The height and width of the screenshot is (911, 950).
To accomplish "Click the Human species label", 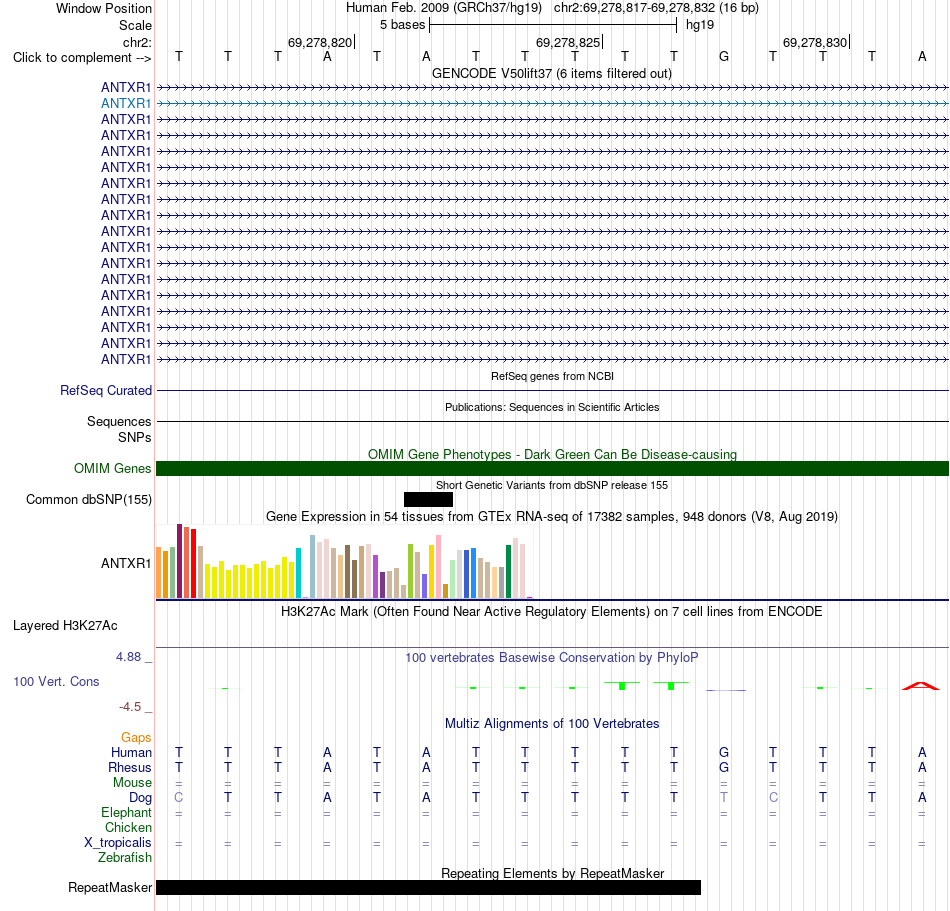I will 131,752.
